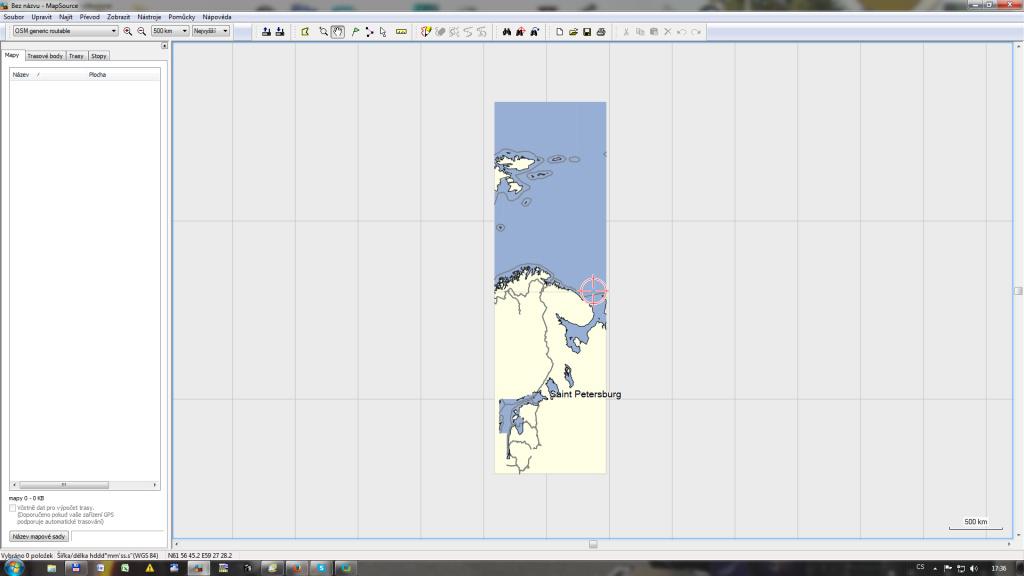Click the Název mapové sady button

point(39,537)
